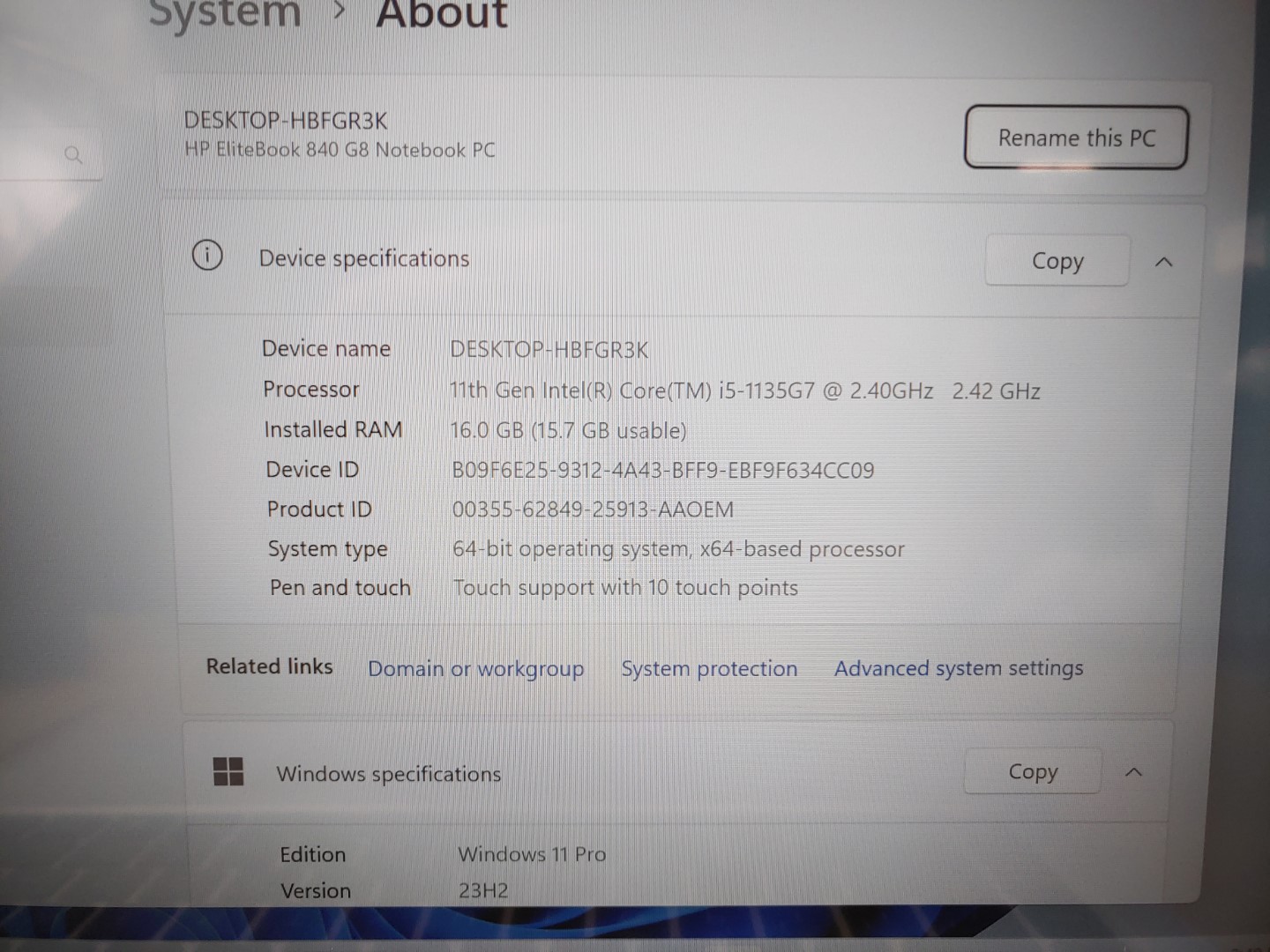The image size is (1270, 952).
Task: Rename this PC
Action: [1076, 138]
